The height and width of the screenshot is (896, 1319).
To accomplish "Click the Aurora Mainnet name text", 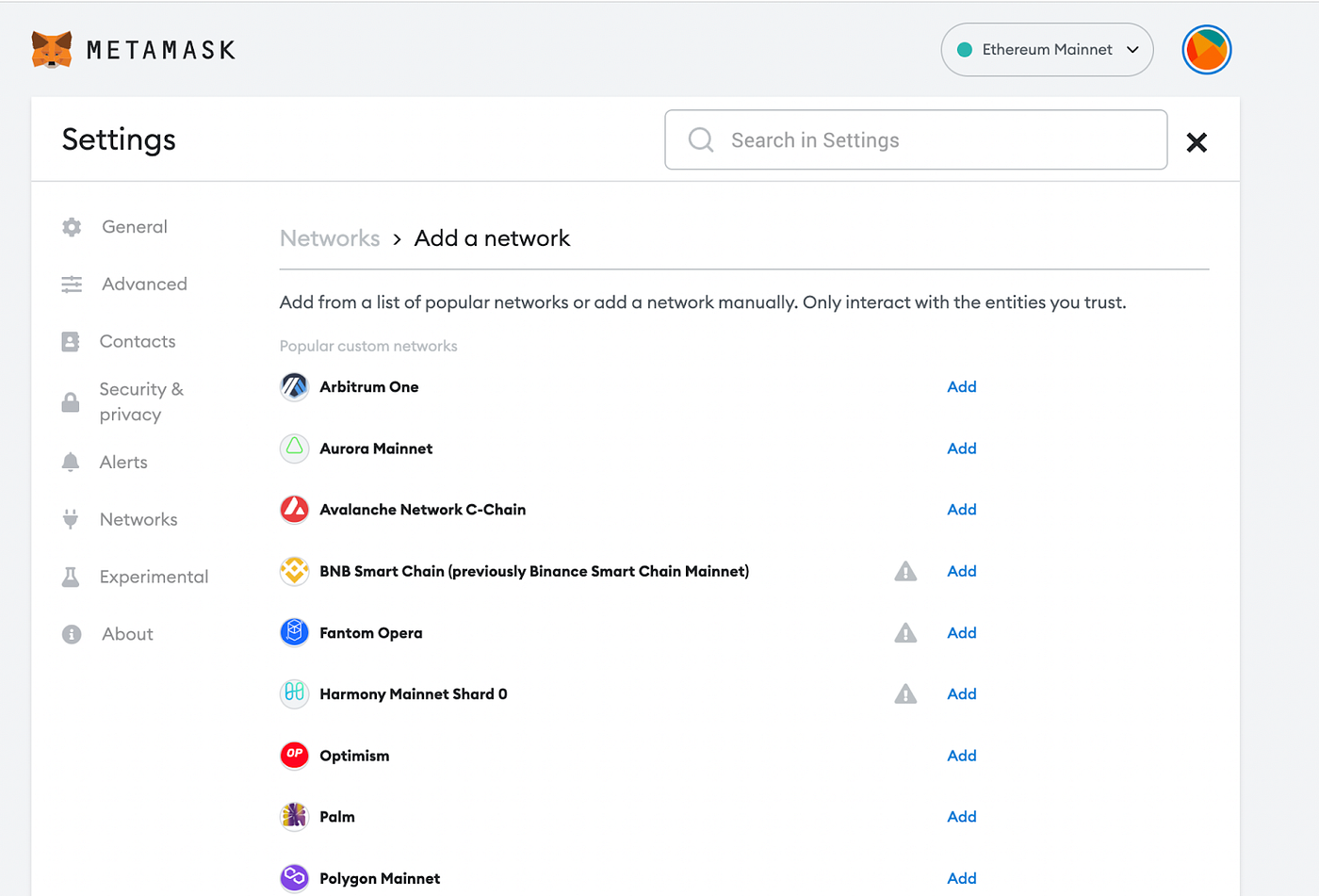I will click(376, 448).
